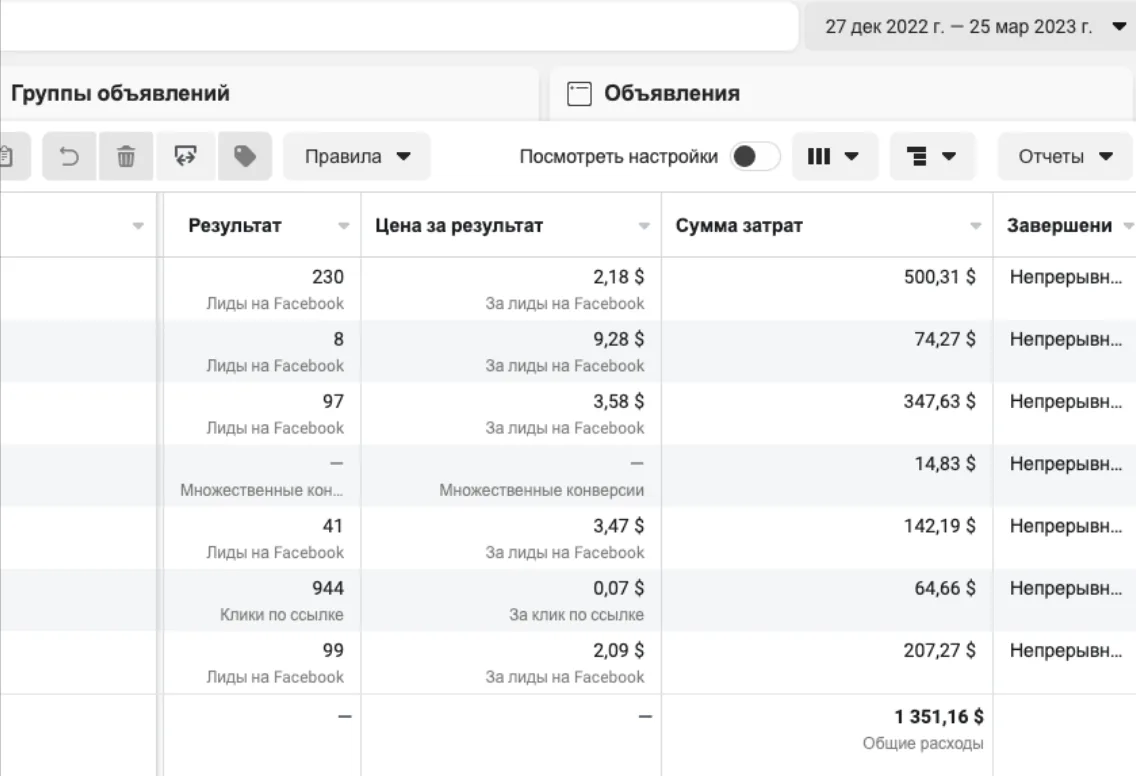Click cost per result 2,18 $
The height and width of the screenshot is (776, 1136).
[618, 277]
